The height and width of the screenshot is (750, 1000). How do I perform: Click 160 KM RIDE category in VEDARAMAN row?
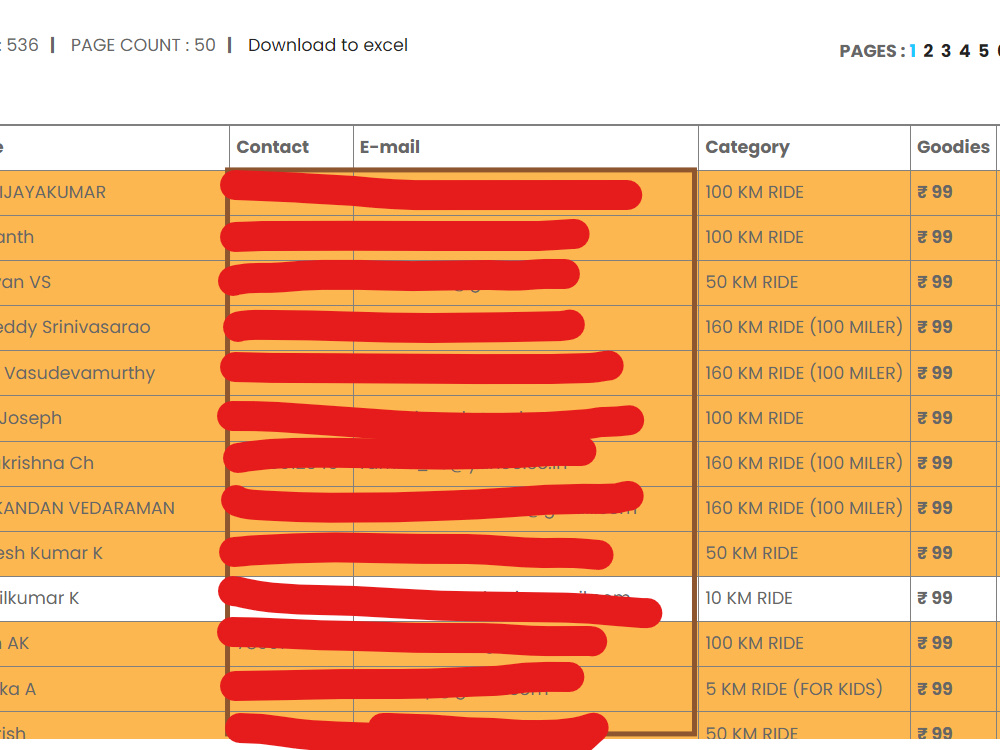point(804,508)
